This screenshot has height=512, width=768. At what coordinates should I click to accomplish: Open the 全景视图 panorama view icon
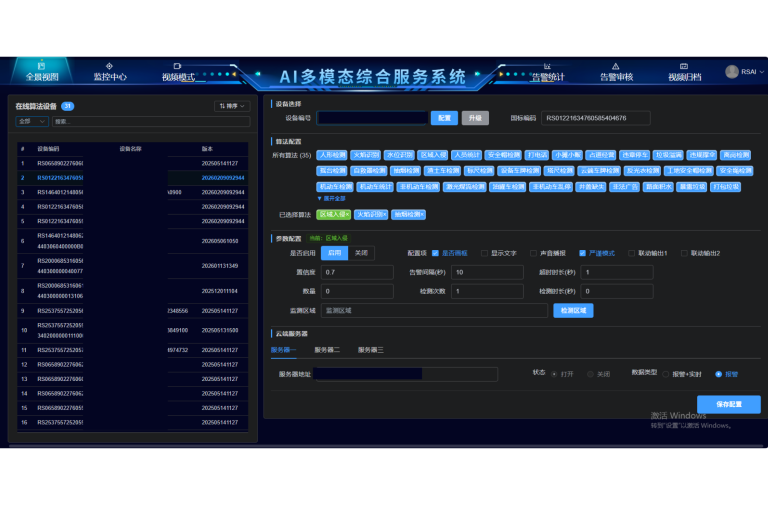pyautogui.click(x=41, y=66)
